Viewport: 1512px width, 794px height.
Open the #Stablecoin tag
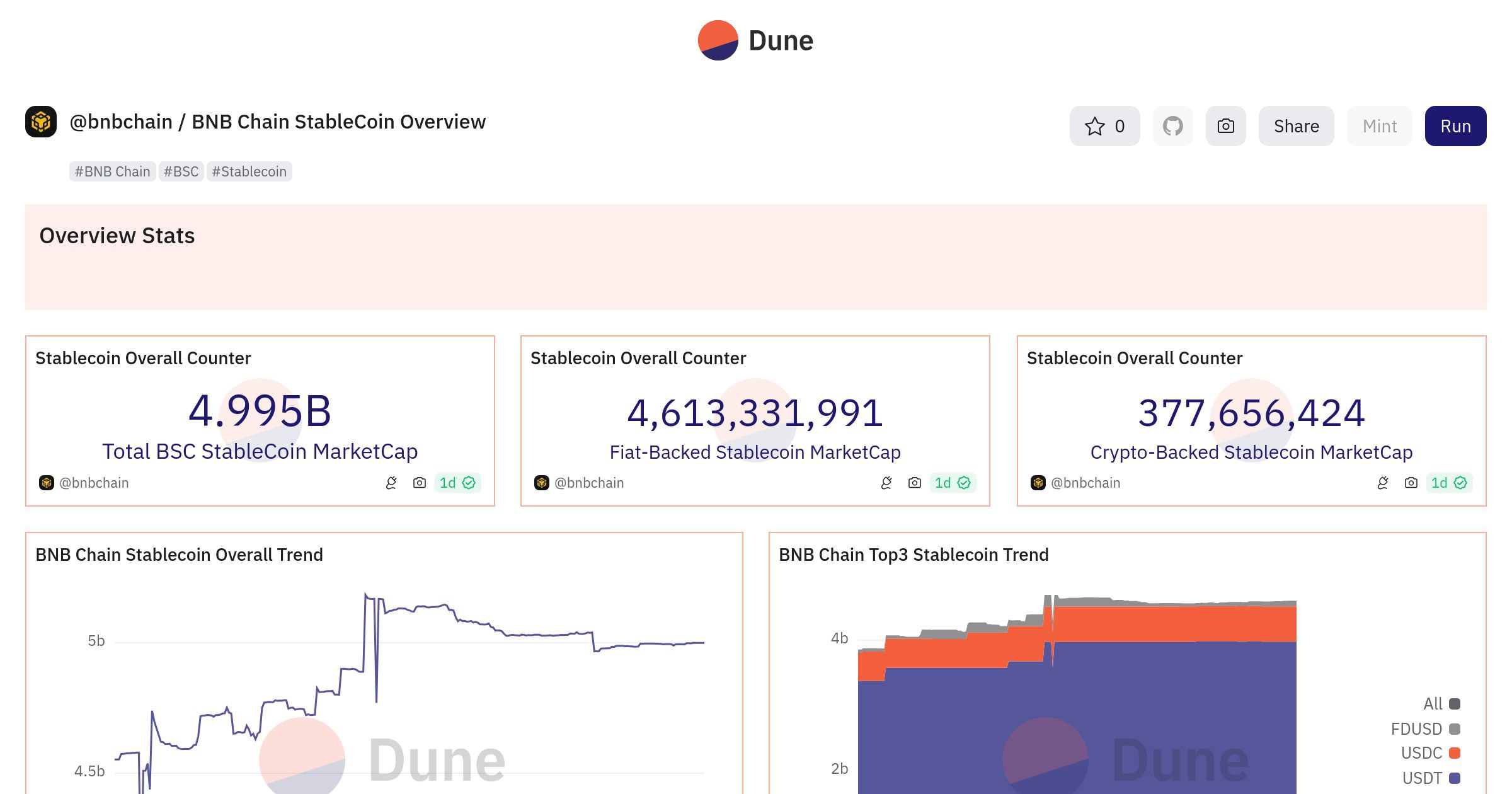249,171
